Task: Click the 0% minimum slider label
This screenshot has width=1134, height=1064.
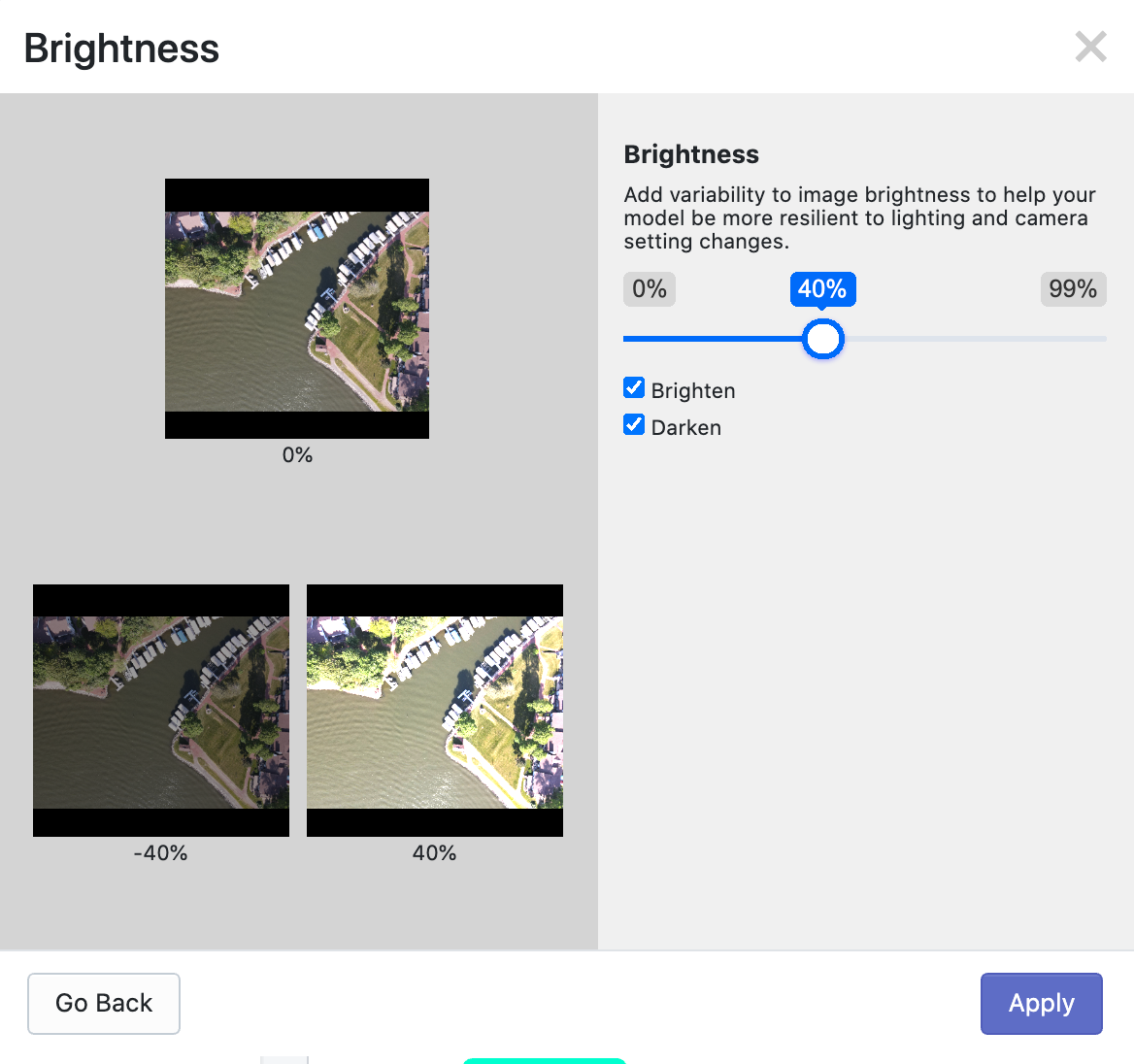Action: point(649,288)
